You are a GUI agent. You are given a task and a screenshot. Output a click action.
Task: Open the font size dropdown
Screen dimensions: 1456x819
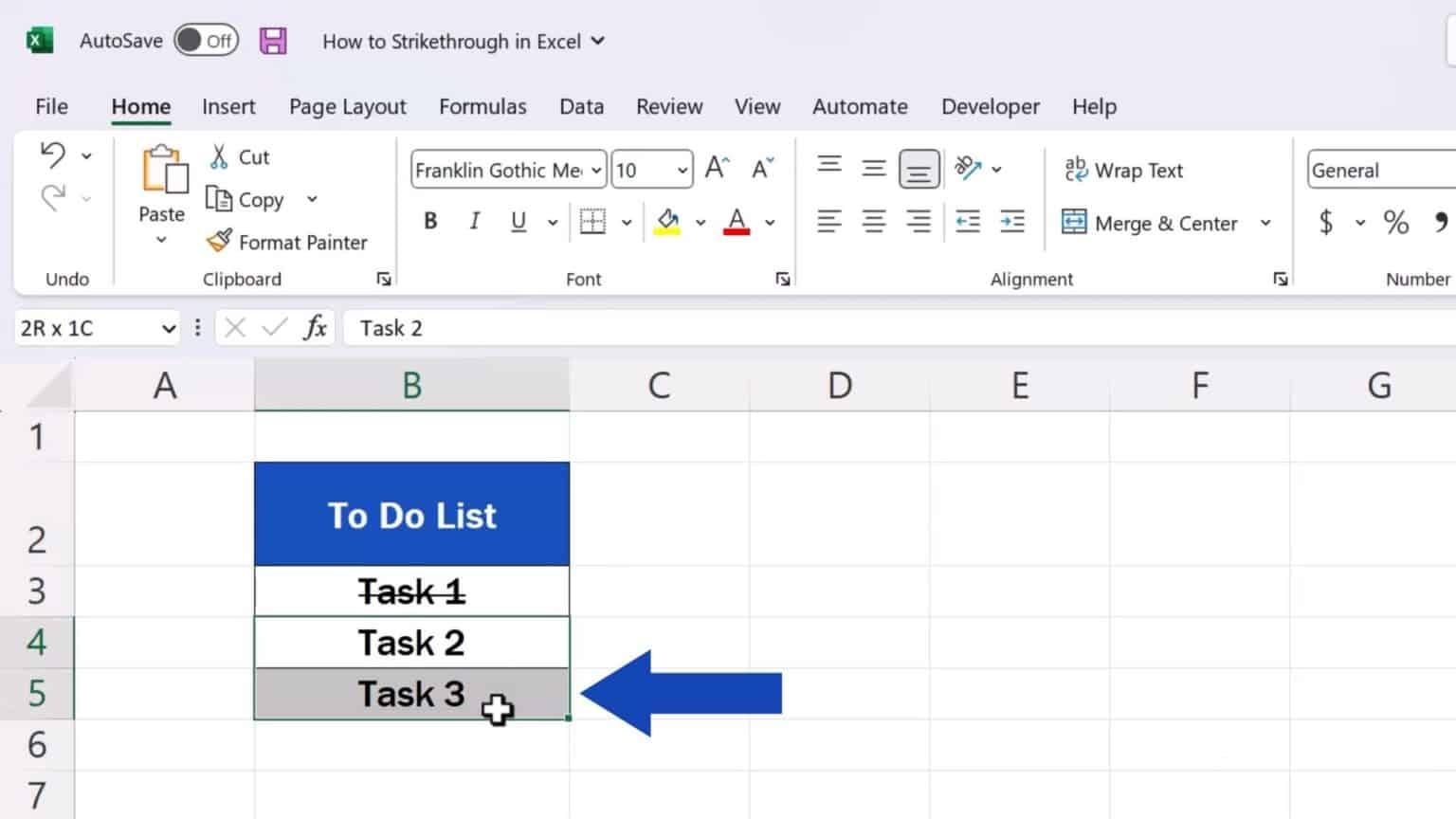(x=680, y=169)
